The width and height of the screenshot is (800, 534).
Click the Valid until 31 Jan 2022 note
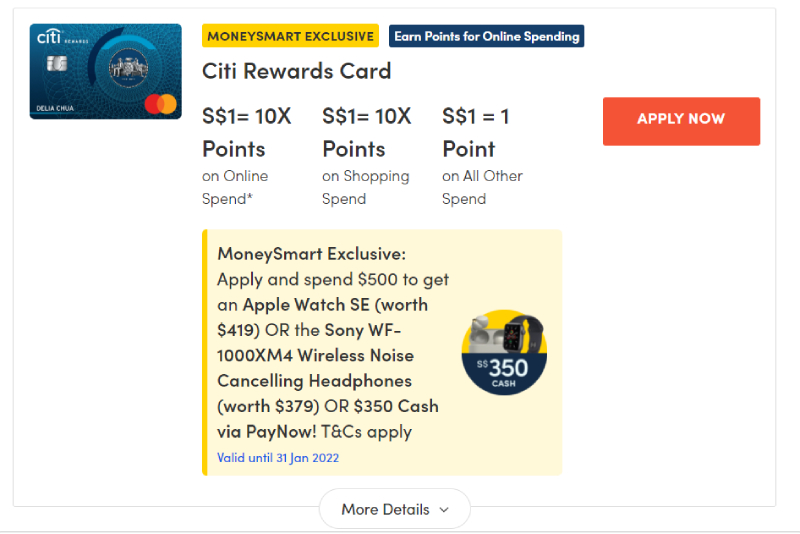[x=278, y=458]
